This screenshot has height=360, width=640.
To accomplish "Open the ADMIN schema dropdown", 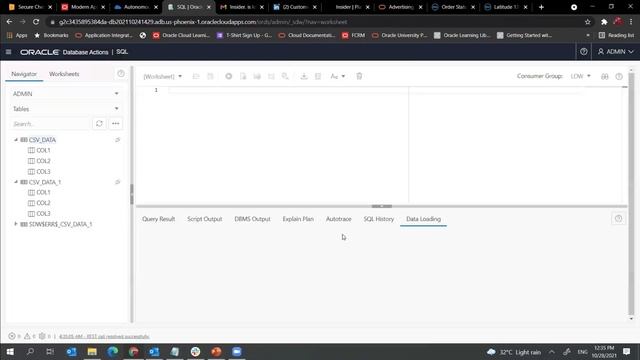I will tap(65, 94).
